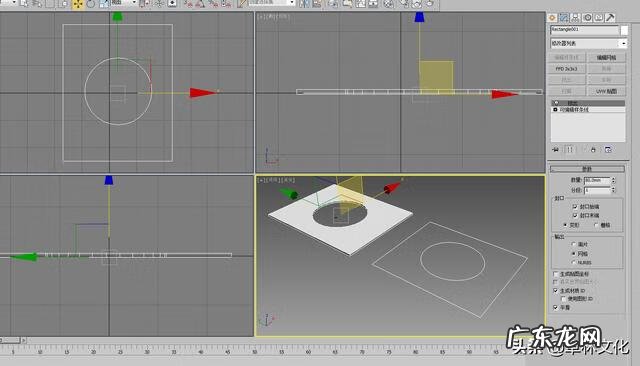Click the 数量 amount value field
This screenshot has height=366, width=640.
point(597,180)
